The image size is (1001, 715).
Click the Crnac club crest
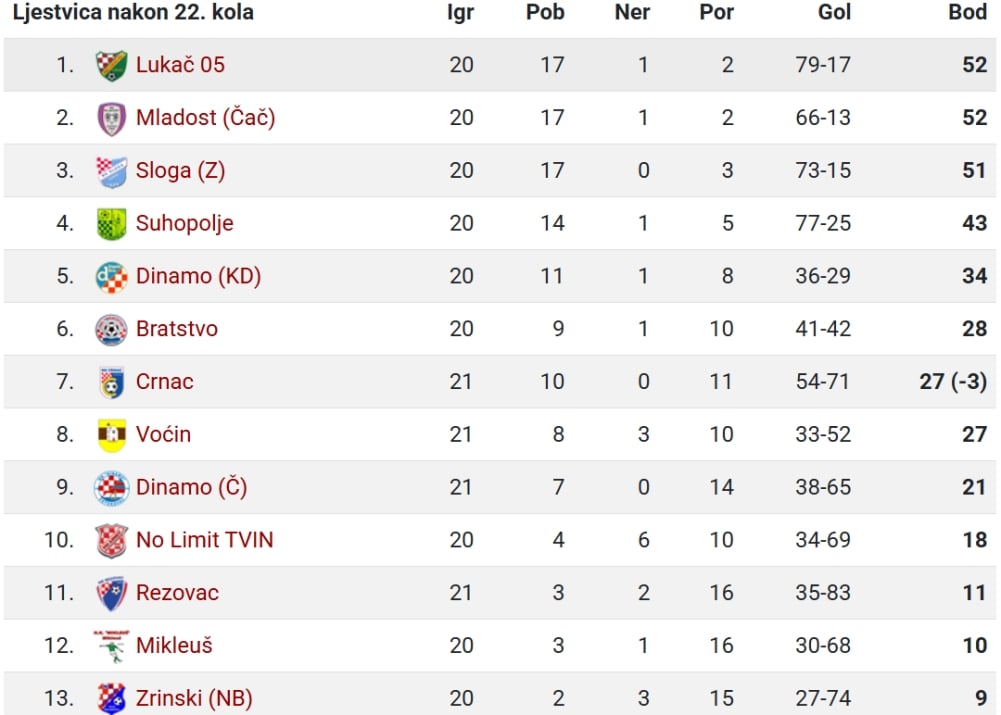coord(112,382)
